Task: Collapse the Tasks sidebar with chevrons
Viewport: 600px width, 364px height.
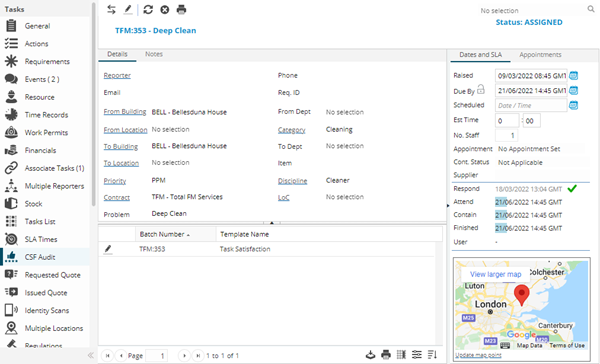Action: coord(91,355)
